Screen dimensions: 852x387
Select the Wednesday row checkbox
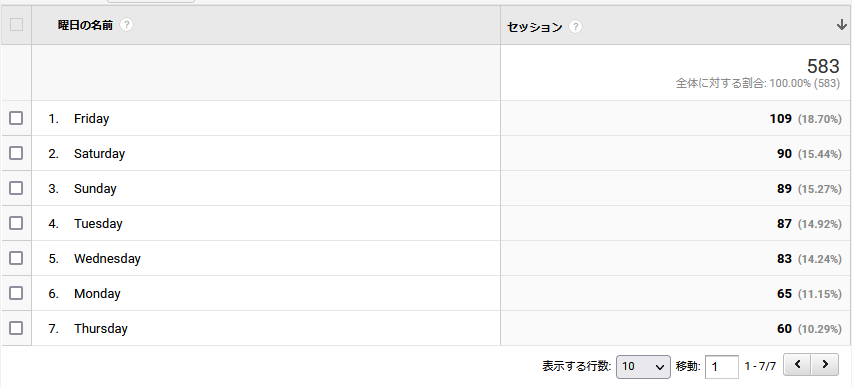[x=16, y=258]
